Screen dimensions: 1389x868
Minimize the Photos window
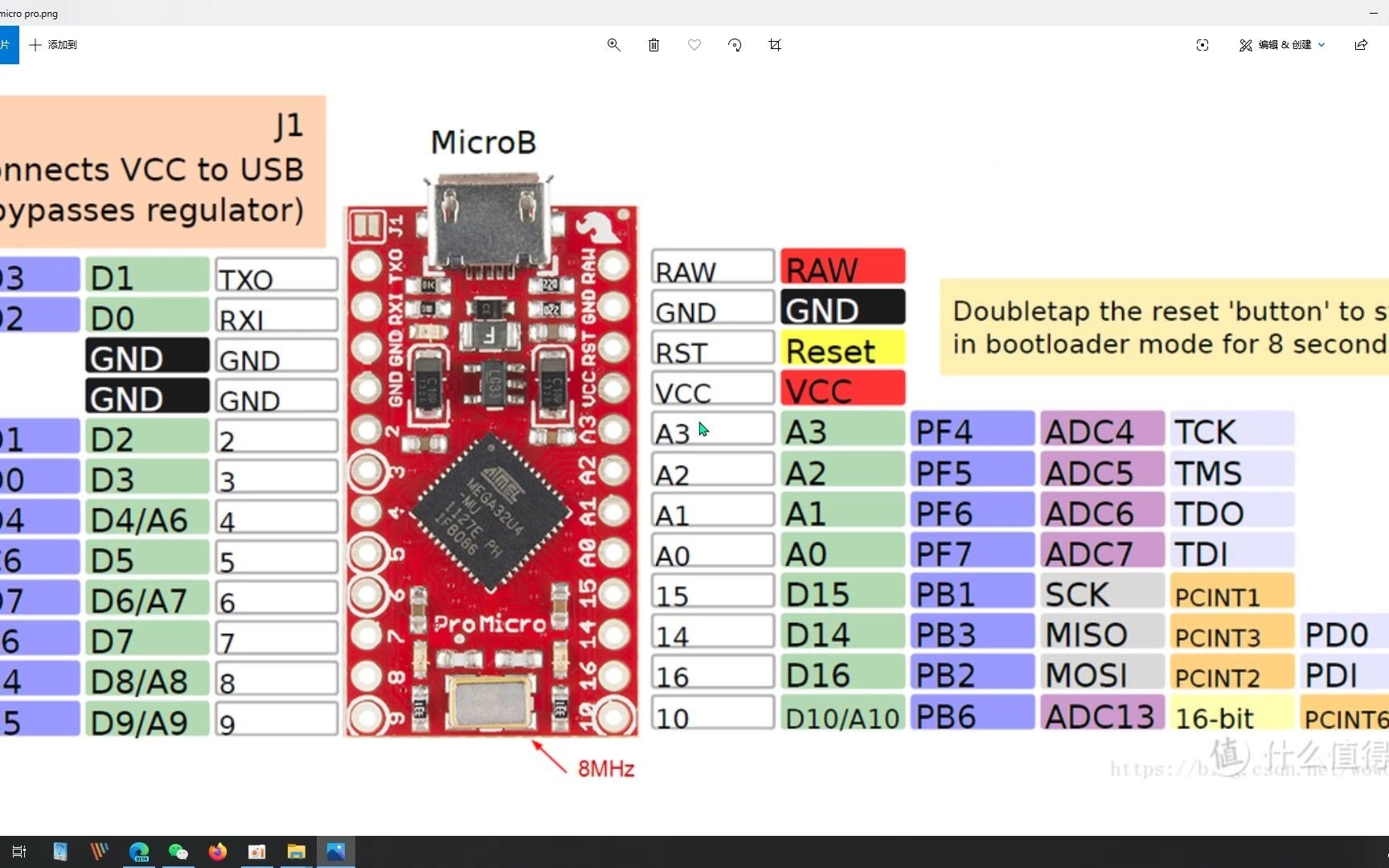point(1373,13)
